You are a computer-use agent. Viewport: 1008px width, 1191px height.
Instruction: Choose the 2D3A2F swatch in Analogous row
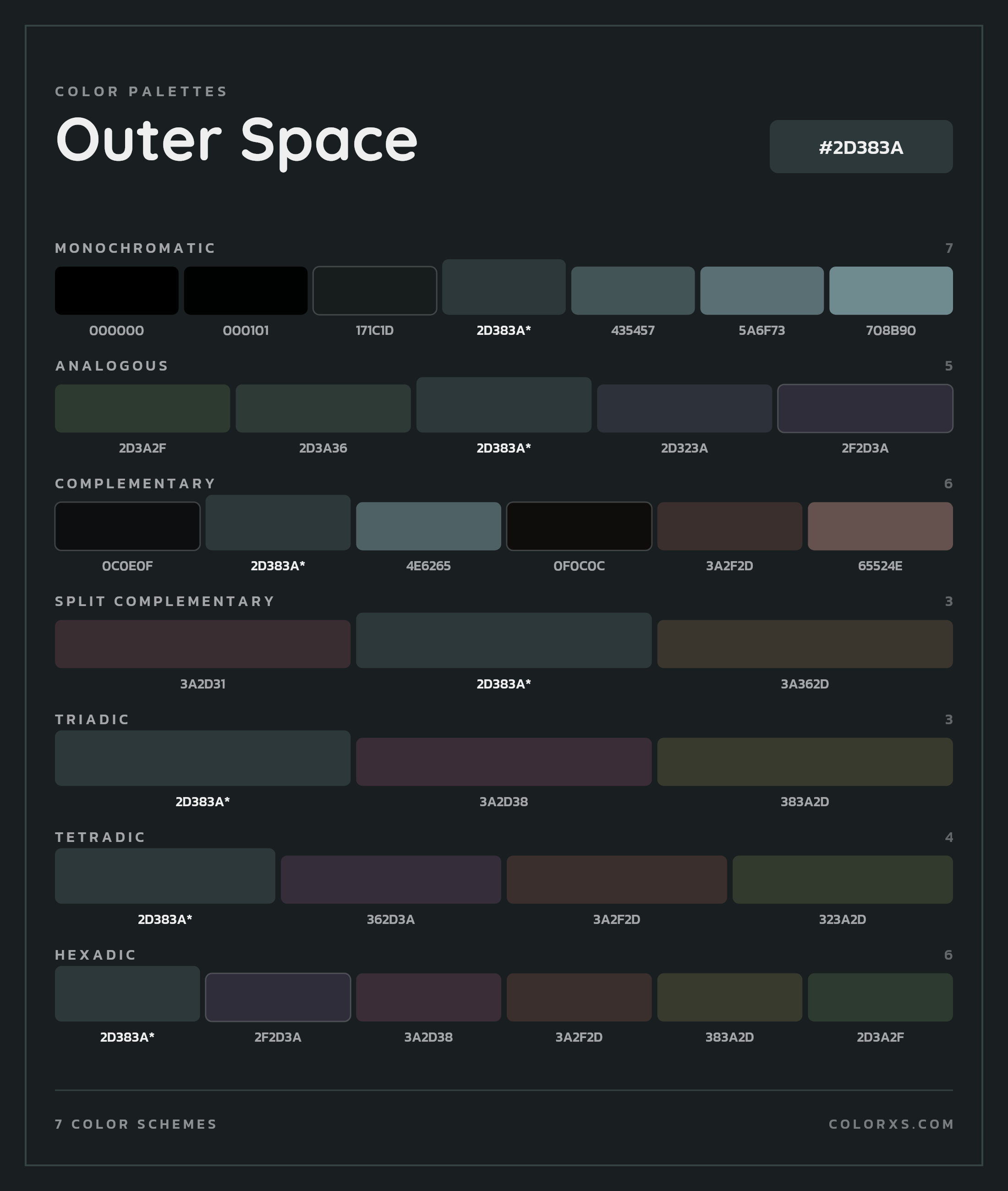(x=142, y=408)
